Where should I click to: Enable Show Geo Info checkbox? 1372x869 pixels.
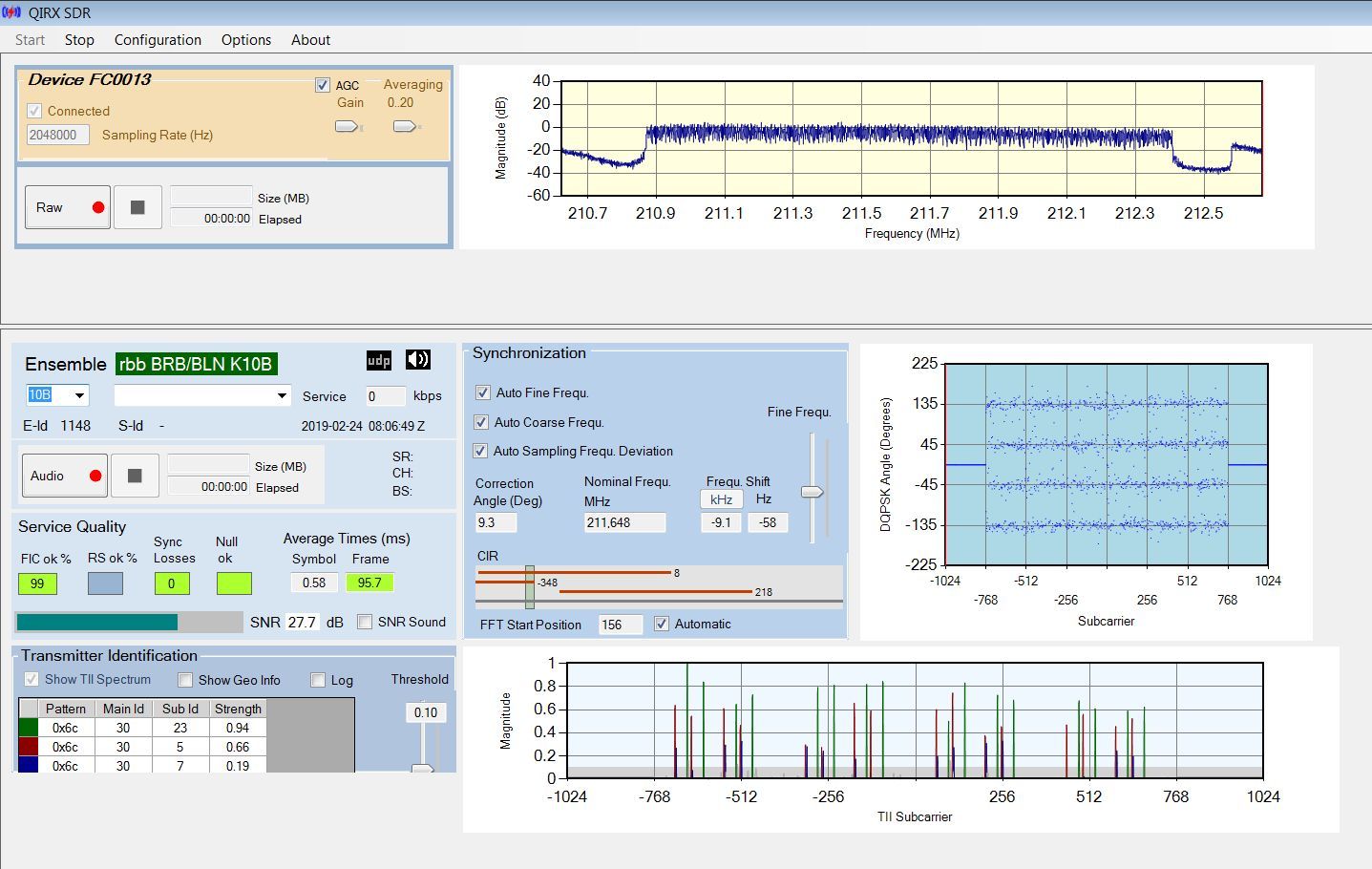tap(185, 680)
